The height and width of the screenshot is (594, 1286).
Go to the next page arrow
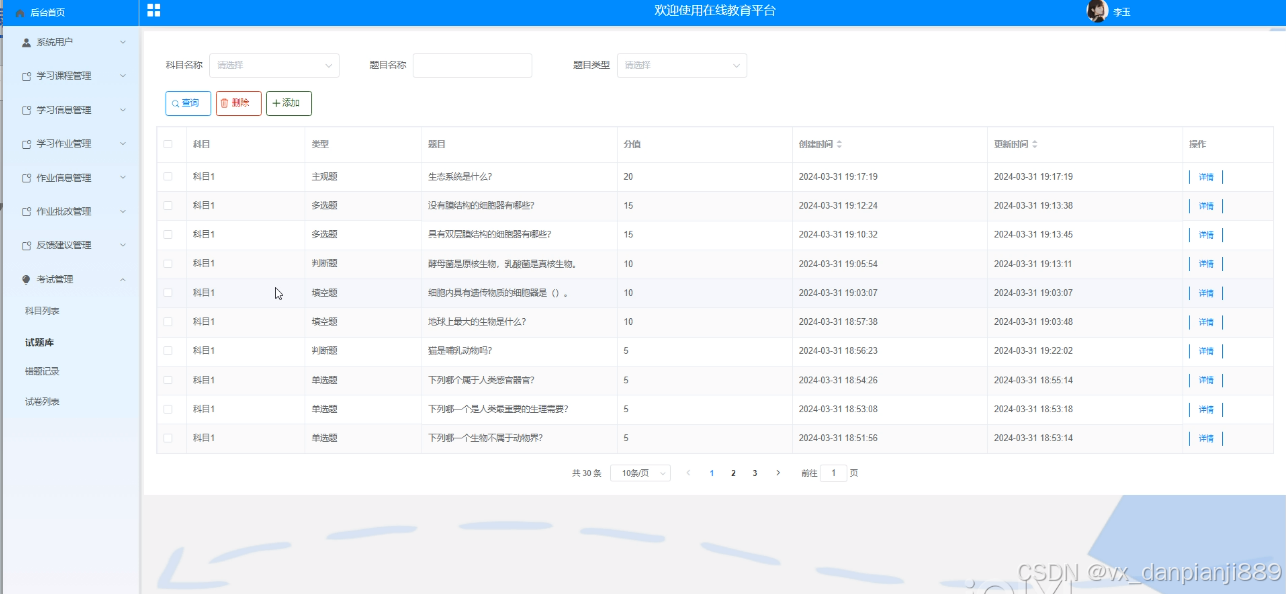pyautogui.click(x=778, y=473)
